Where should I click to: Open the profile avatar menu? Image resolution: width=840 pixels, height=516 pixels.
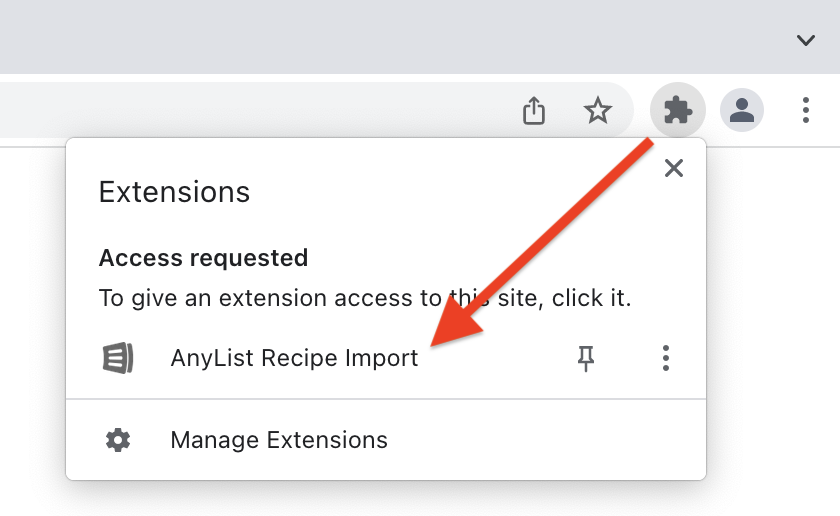coord(742,109)
